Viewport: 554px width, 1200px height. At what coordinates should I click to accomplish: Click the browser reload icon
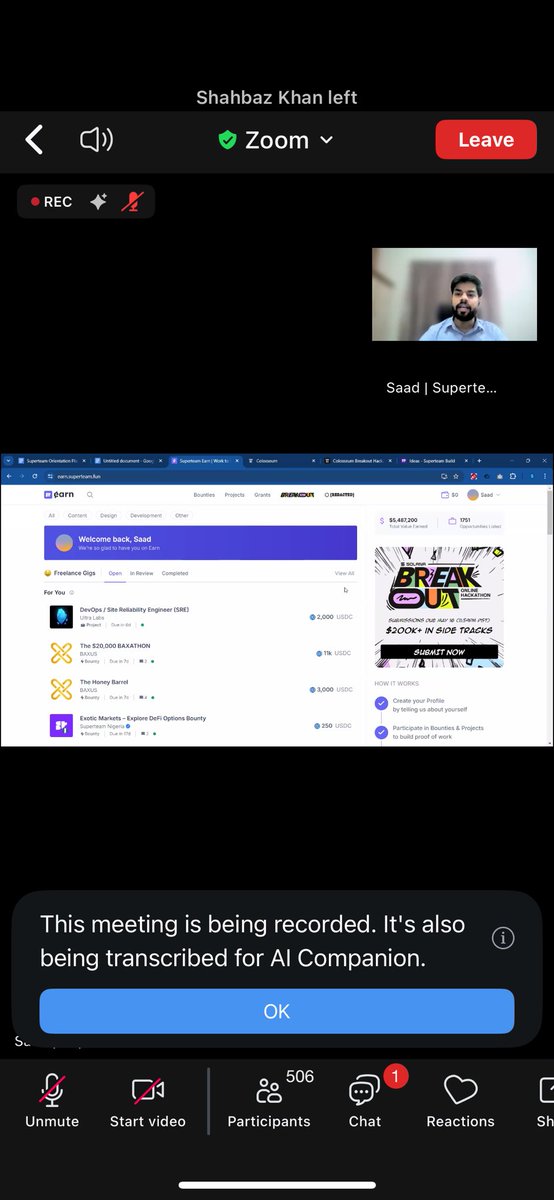[33, 477]
